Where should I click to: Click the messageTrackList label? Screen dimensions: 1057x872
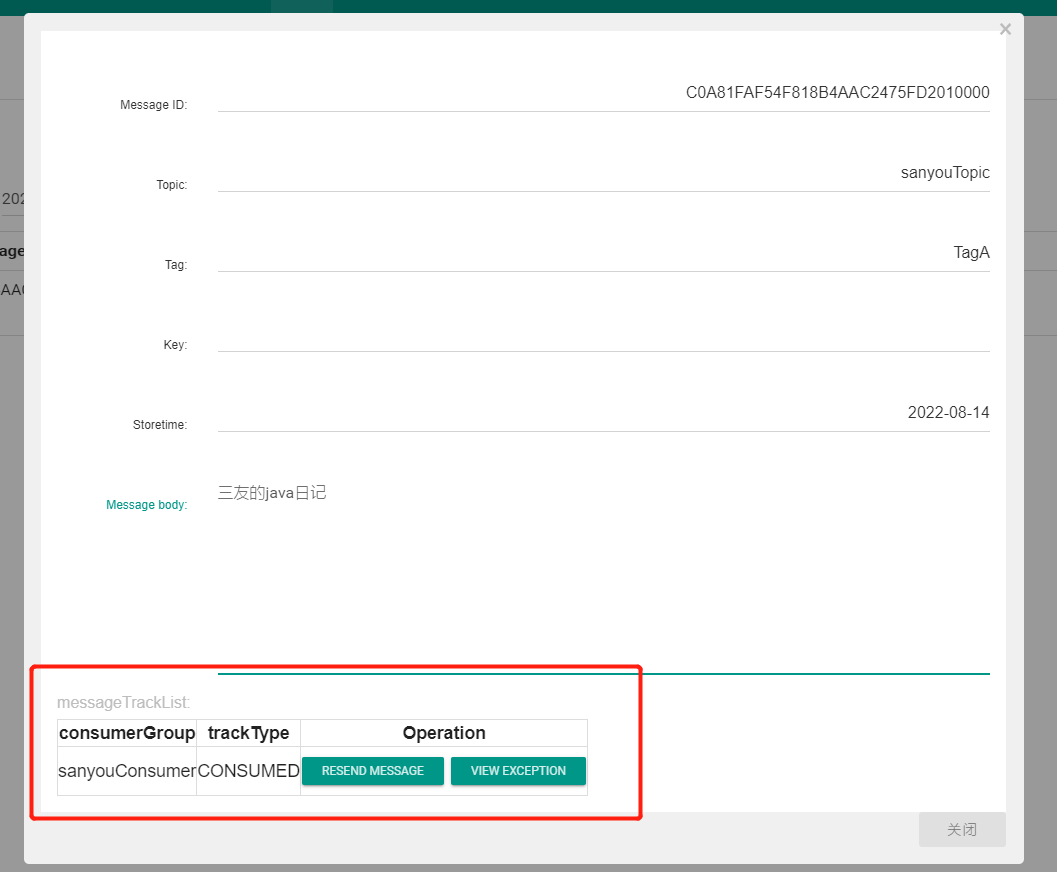[123, 702]
